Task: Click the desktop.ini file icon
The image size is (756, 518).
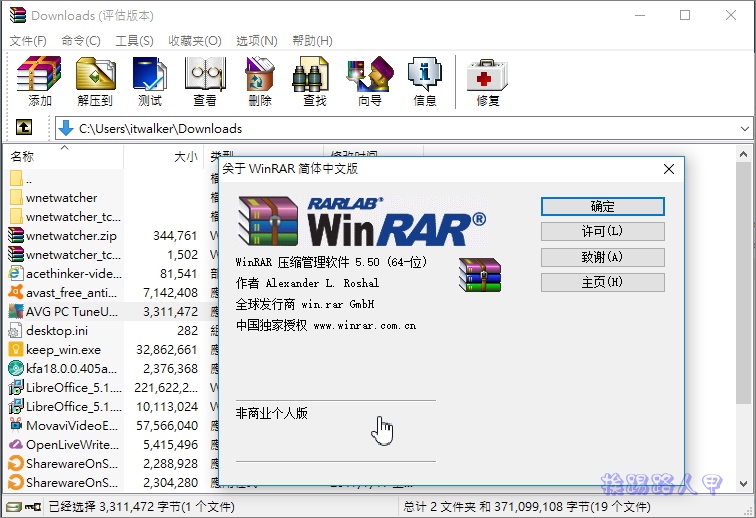Action: [16, 330]
